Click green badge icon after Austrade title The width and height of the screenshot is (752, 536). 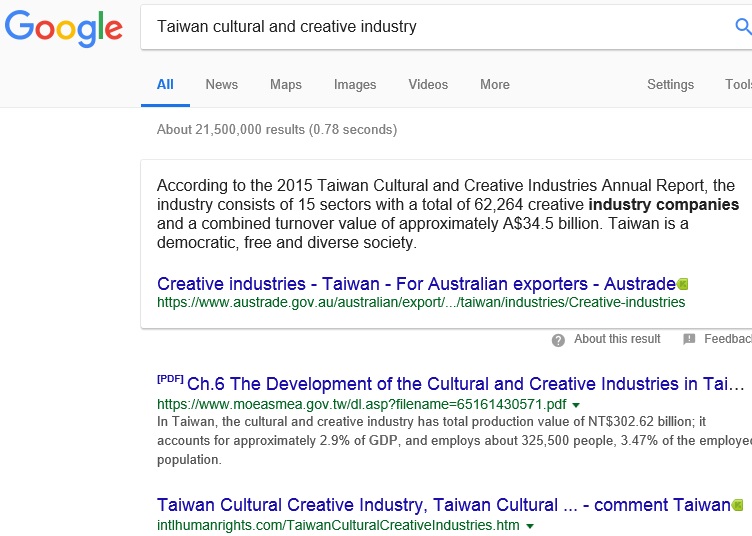pyautogui.click(x=683, y=284)
